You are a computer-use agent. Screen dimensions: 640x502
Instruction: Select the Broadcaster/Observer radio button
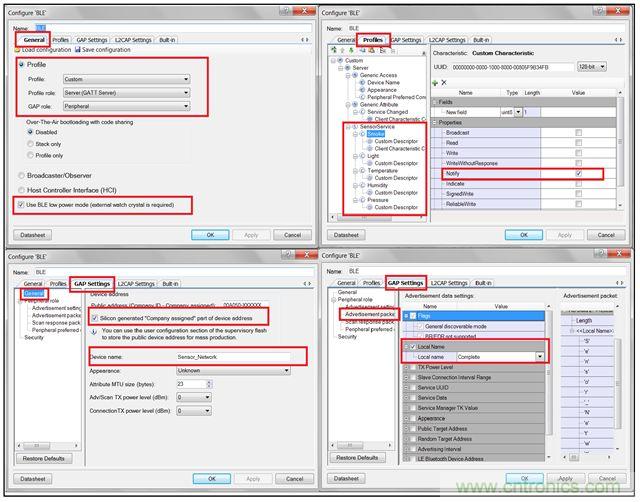click(21, 174)
